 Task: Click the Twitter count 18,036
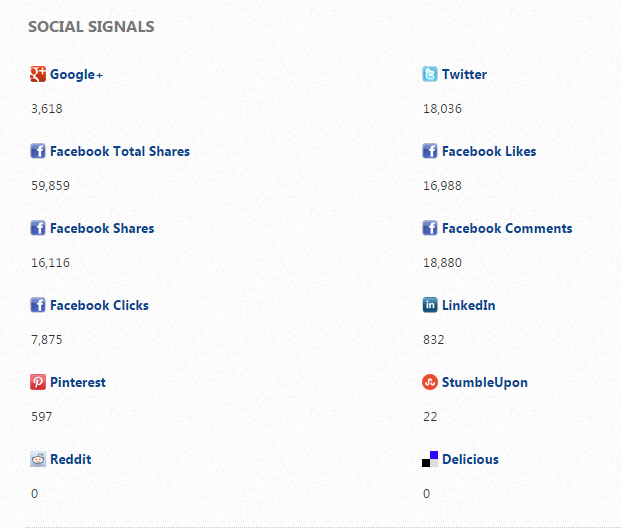[442, 108]
